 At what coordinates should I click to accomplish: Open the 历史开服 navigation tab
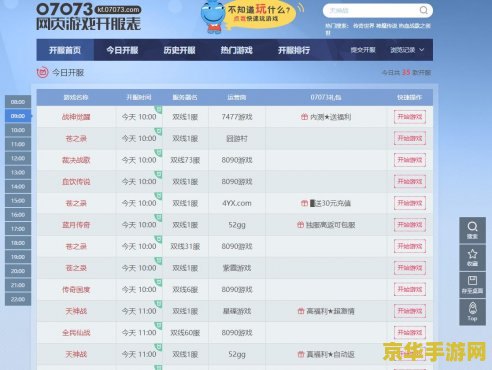pos(179,50)
